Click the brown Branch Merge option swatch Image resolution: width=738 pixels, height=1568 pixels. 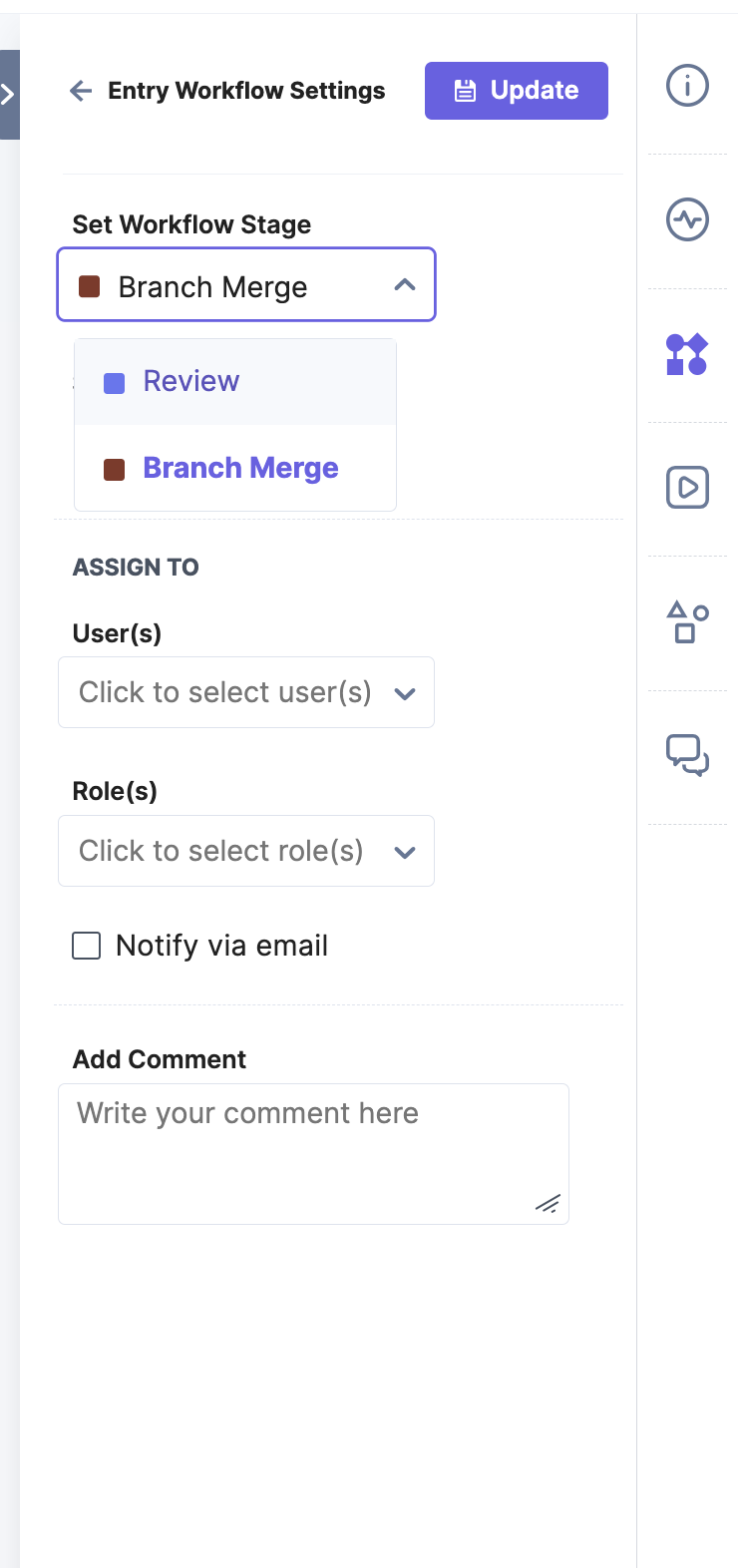115,470
